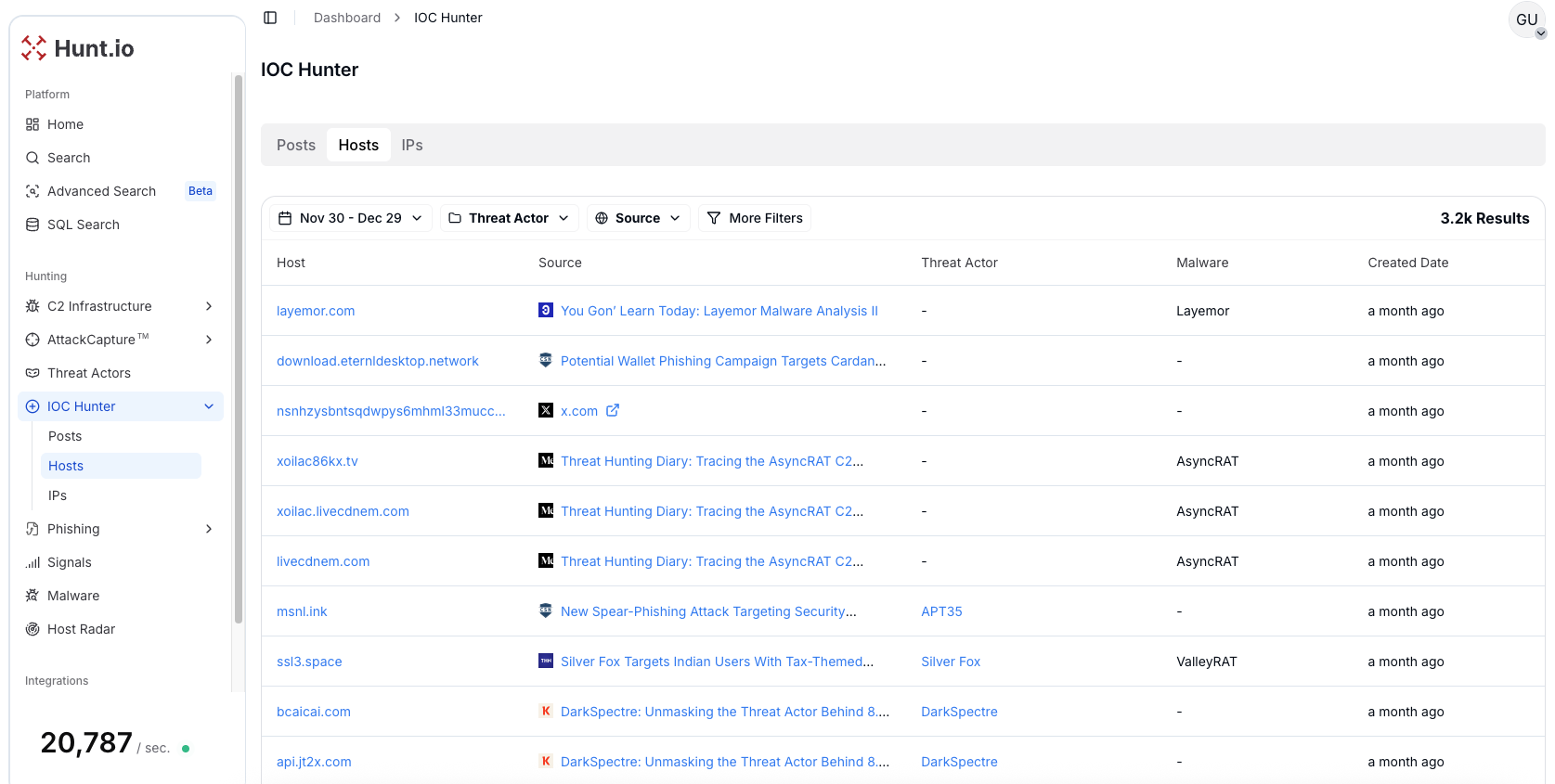
Task: Collapse the IOC Hunter sidebar section
Action: [208, 406]
